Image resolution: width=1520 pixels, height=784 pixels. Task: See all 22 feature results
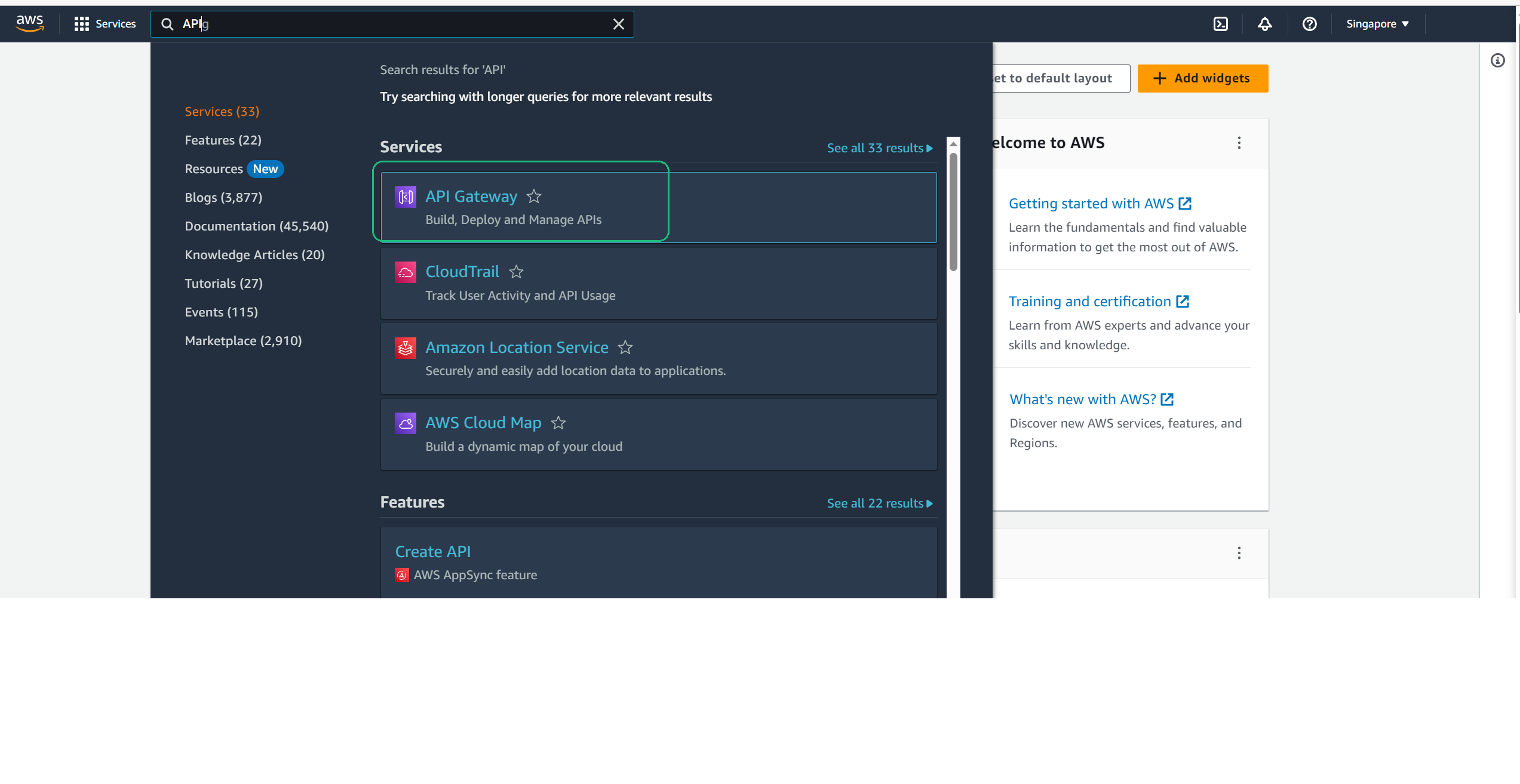(x=880, y=503)
